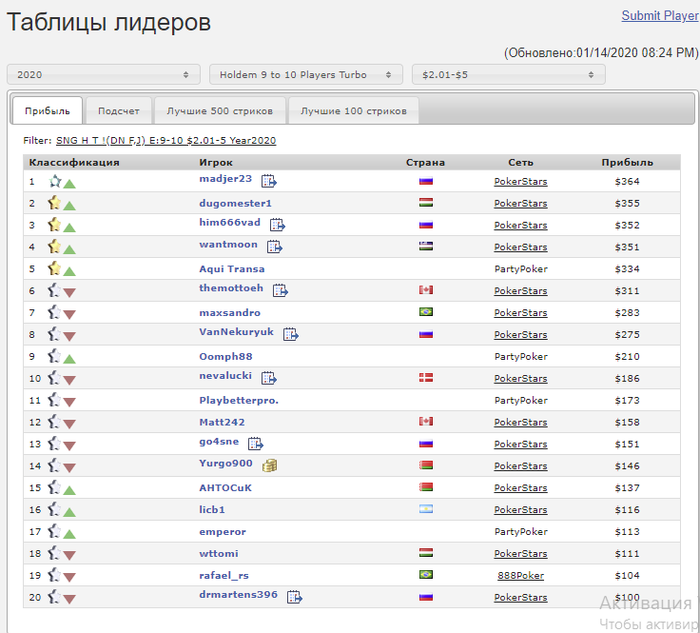
Task: Click the Submit Player link
Action: (x=660, y=16)
